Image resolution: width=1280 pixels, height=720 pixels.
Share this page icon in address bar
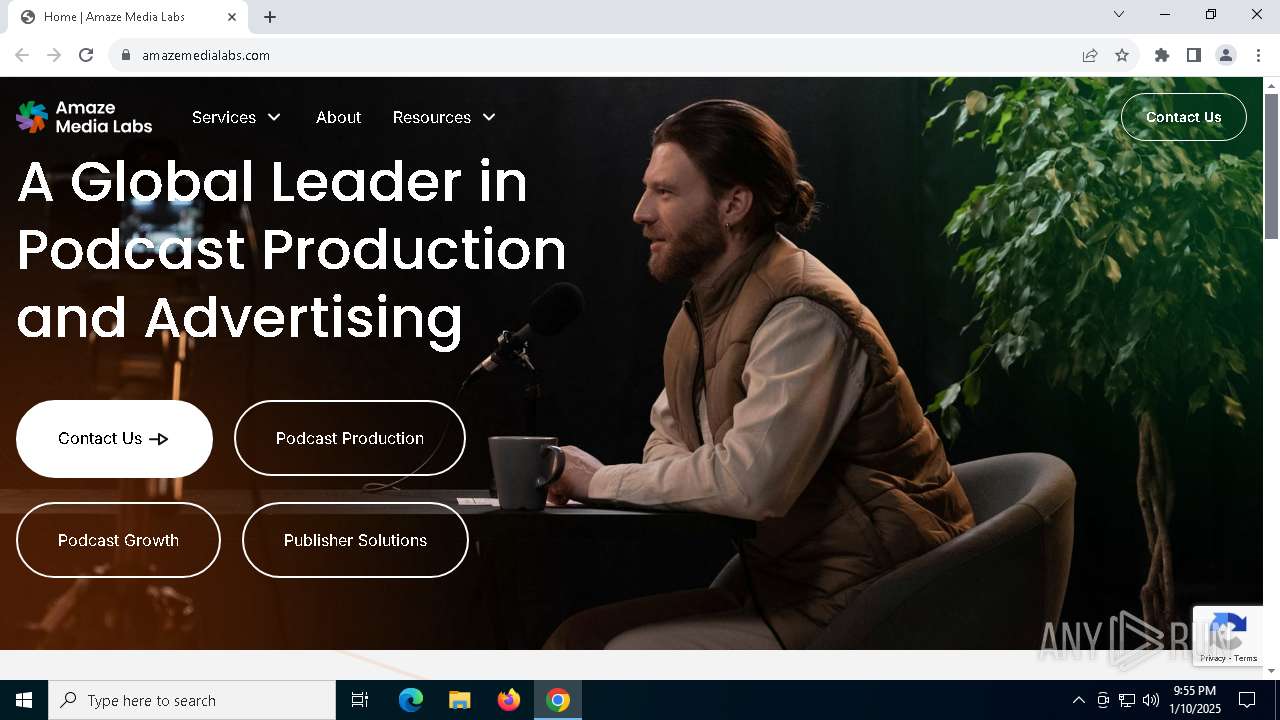(x=1090, y=55)
